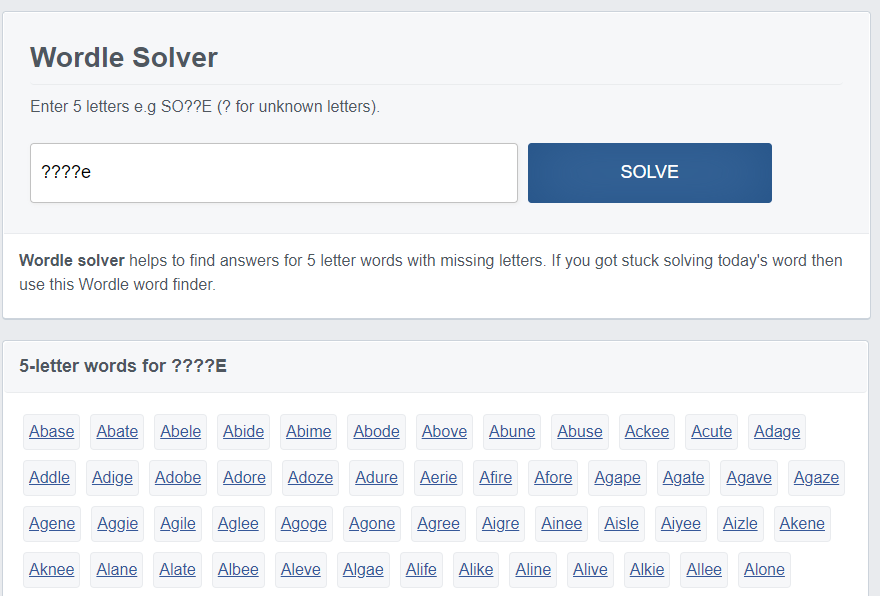Click the Alike word link

point(475,569)
